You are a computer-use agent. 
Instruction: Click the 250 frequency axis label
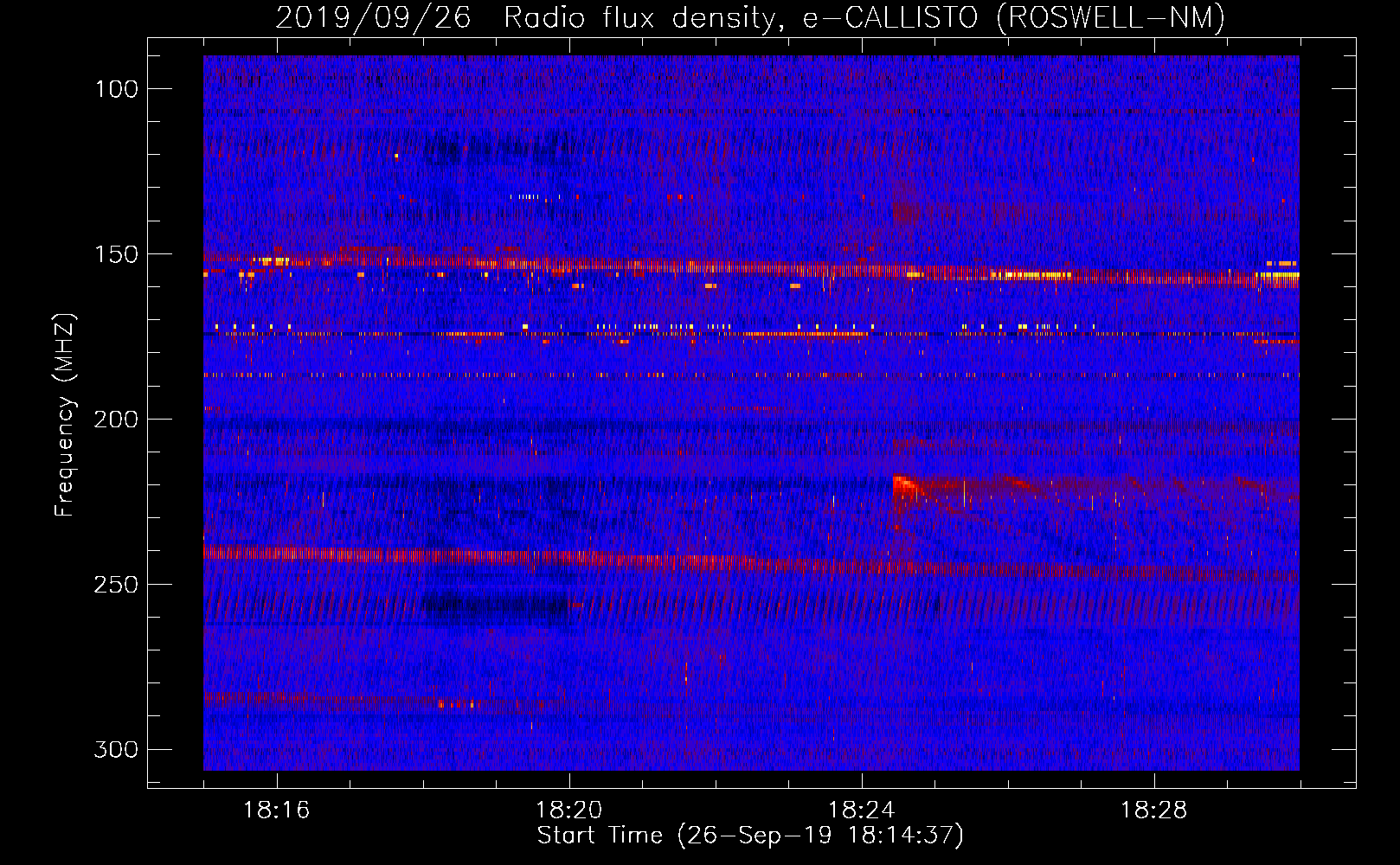pos(117,585)
